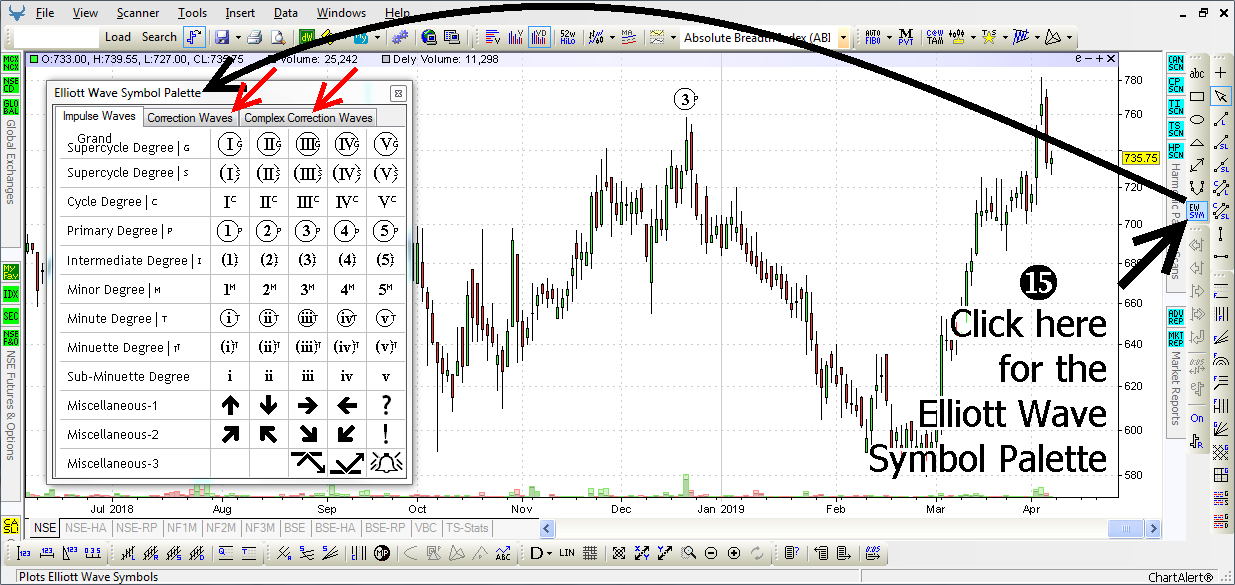1235x585 pixels.
Task: Click the green SEC sidebar icon
Action: coord(11,316)
